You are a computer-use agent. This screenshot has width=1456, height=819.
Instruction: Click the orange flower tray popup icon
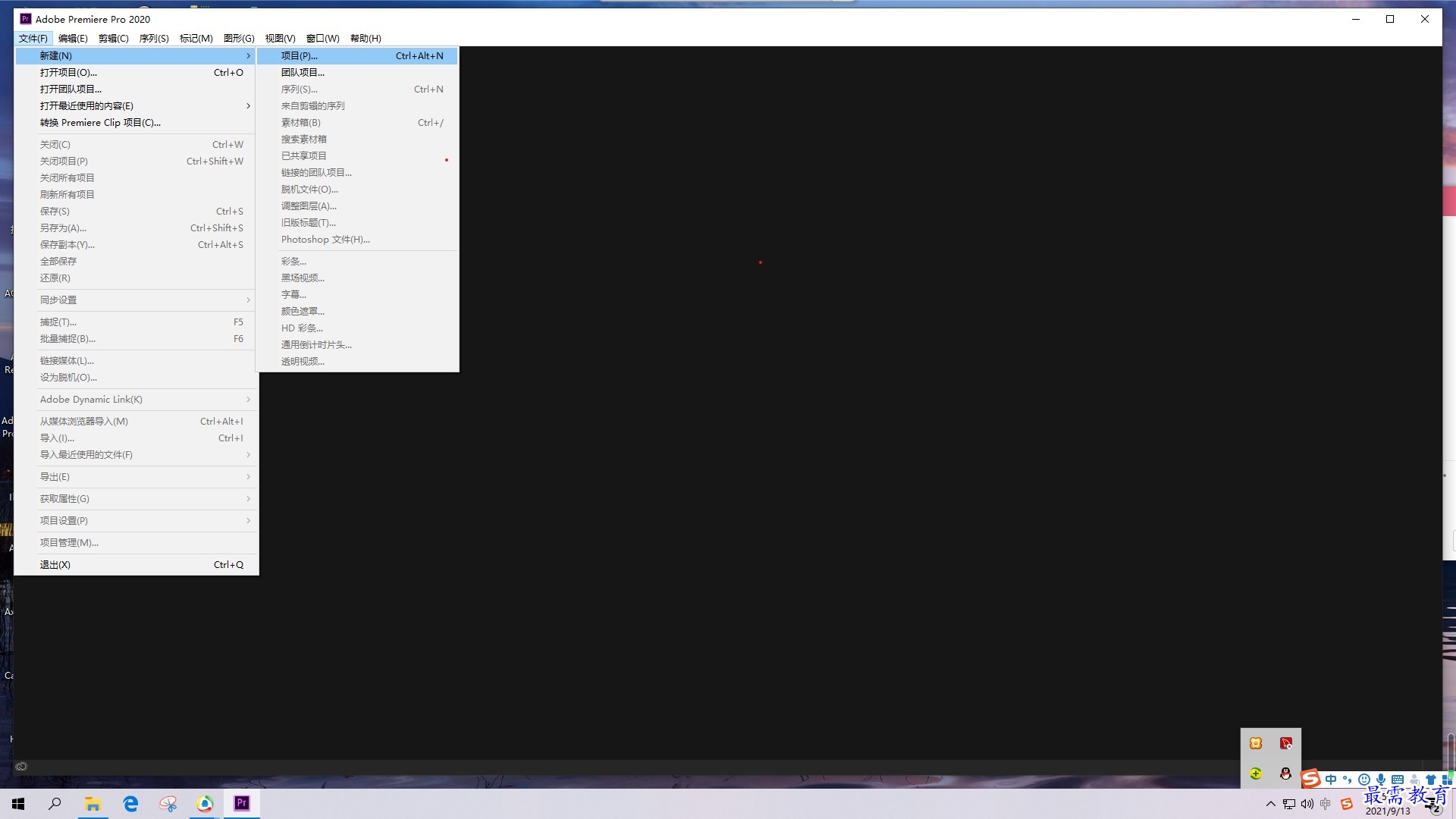1256,744
